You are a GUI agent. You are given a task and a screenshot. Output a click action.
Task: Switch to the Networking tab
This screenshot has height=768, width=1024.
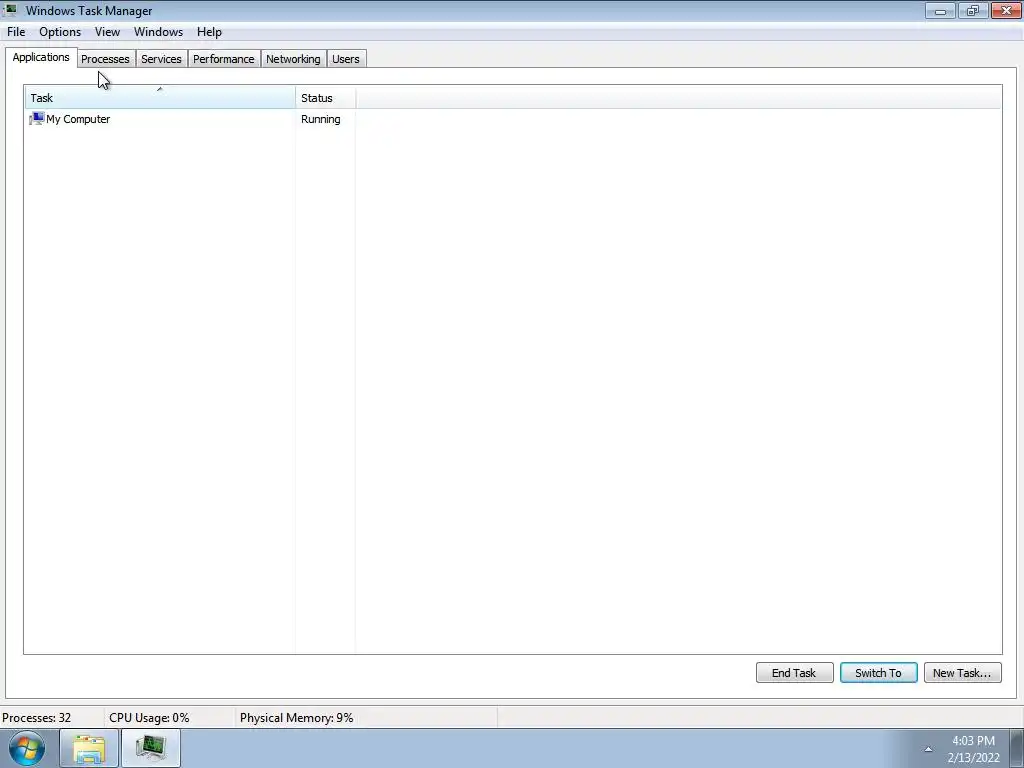293,59
